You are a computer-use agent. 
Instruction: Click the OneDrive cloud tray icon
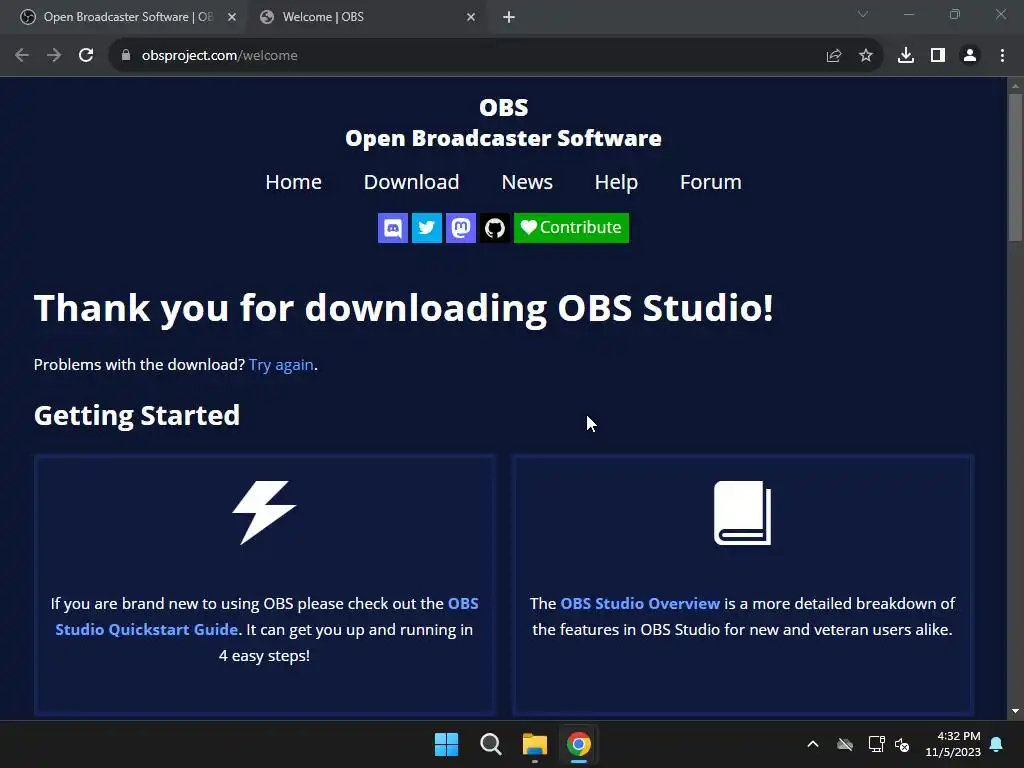[845, 744]
